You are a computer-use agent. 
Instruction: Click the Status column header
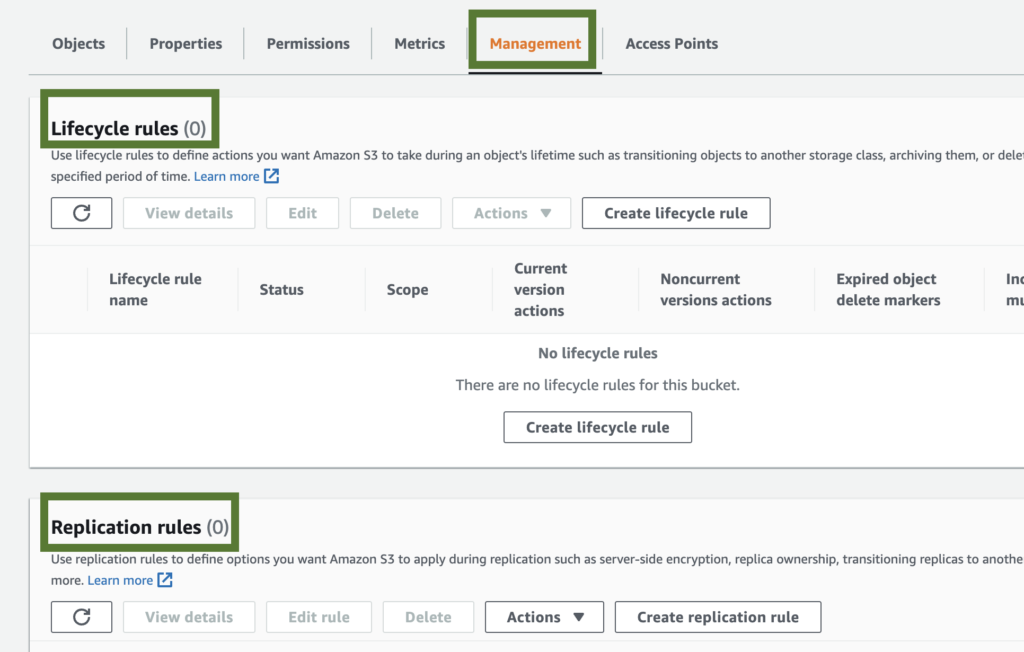pyautogui.click(x=281, y=290)
